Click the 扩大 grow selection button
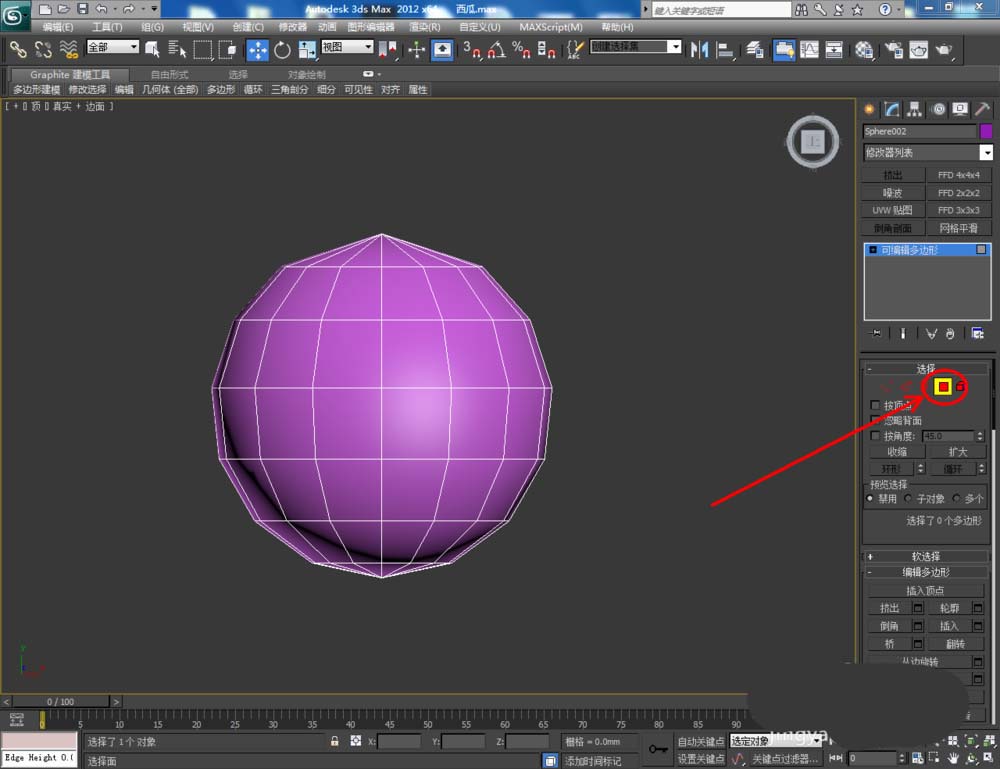1000x769 pixels. coord(958,452)
